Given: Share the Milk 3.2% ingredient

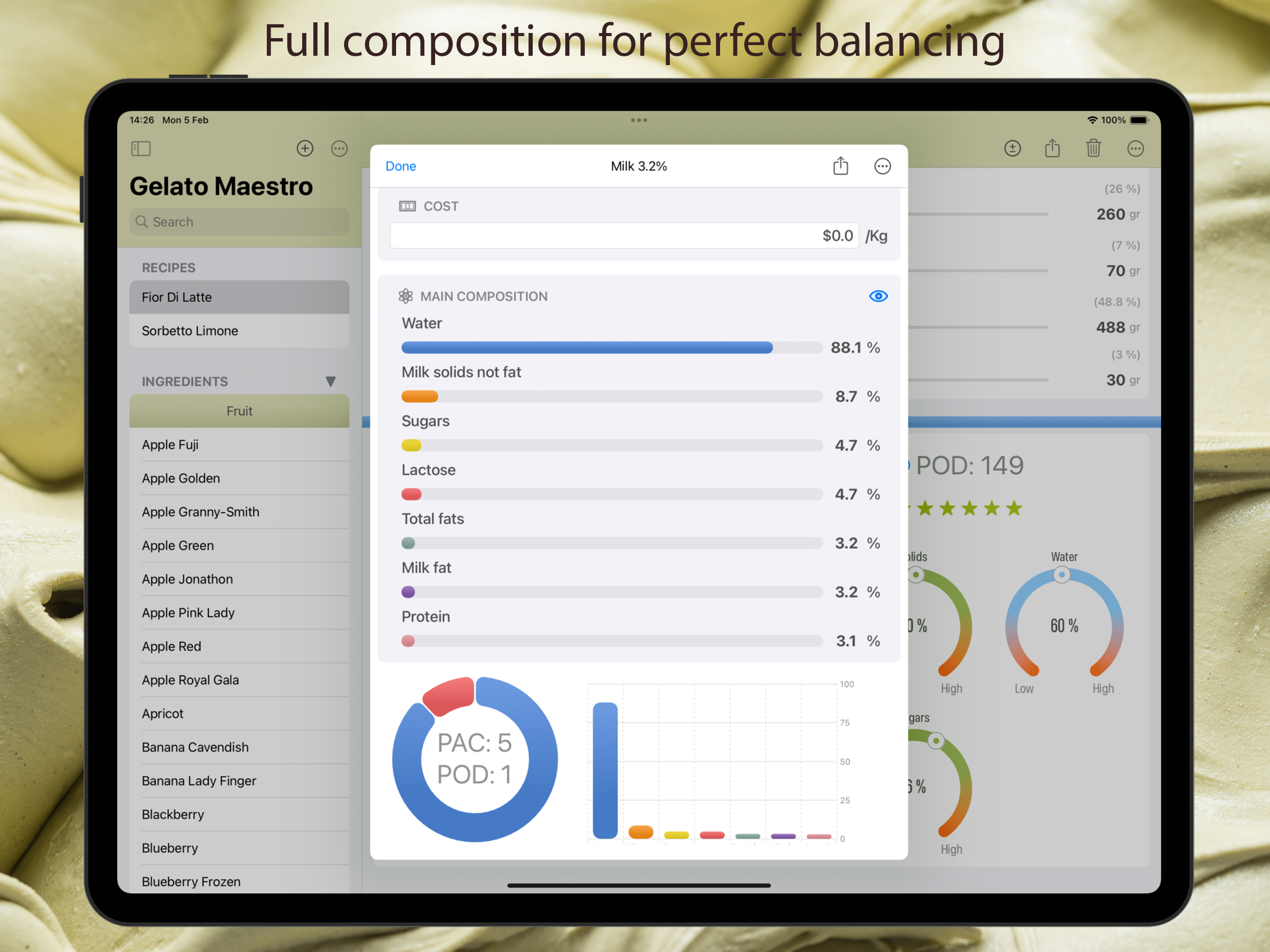Looking at the screenshot, I should click(840, 166).
